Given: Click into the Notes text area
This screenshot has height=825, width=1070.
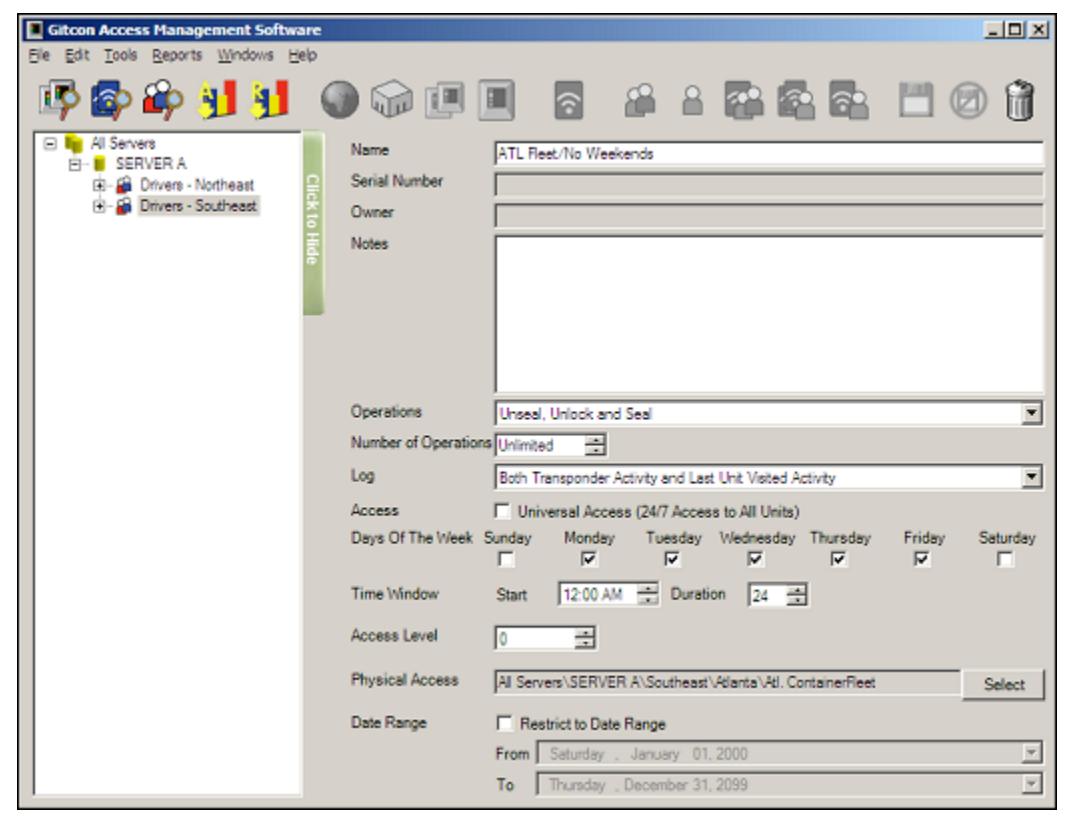Looking at the screenshot, I should click(x=768, y=314).
